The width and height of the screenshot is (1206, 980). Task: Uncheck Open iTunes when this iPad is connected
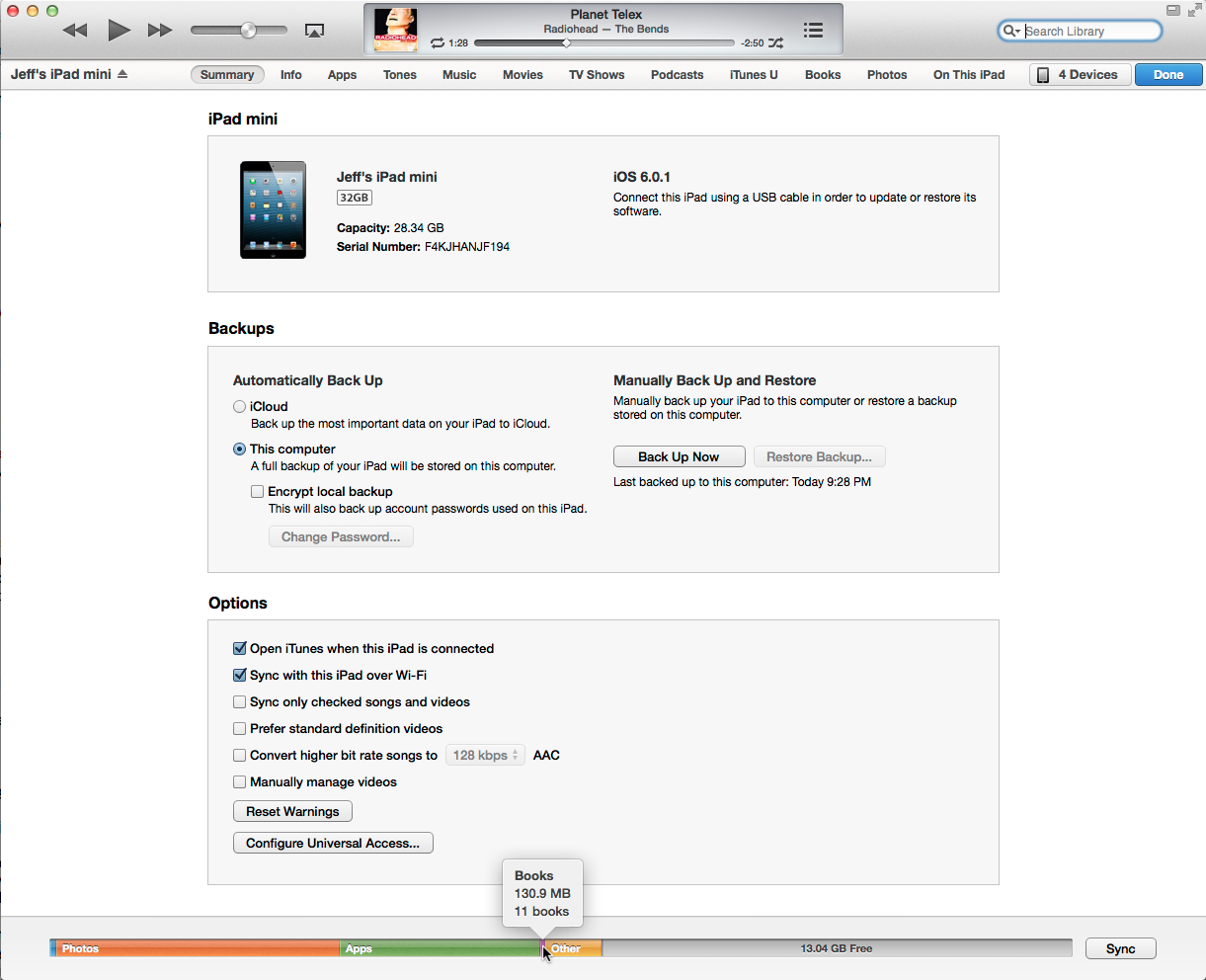(x=239, y=648)
